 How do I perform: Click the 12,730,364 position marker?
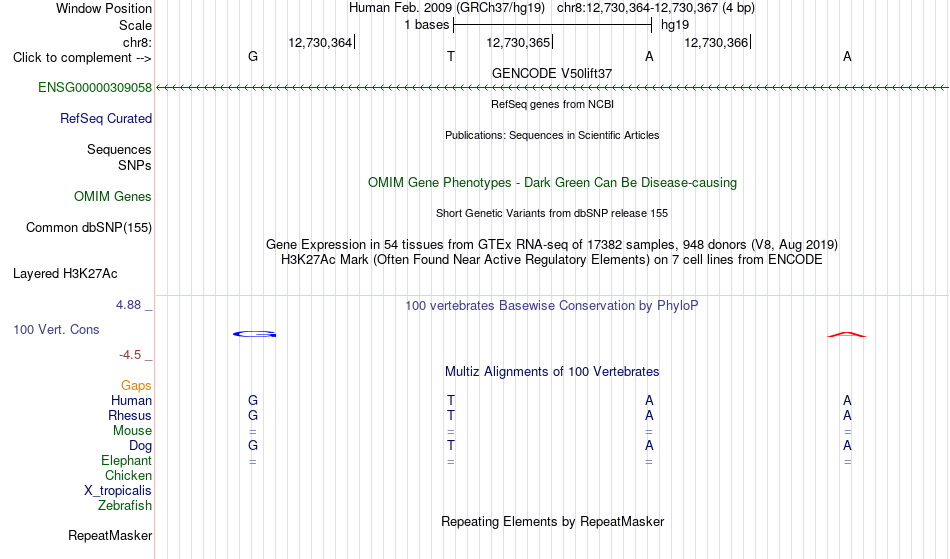click(x=320, y=42)
